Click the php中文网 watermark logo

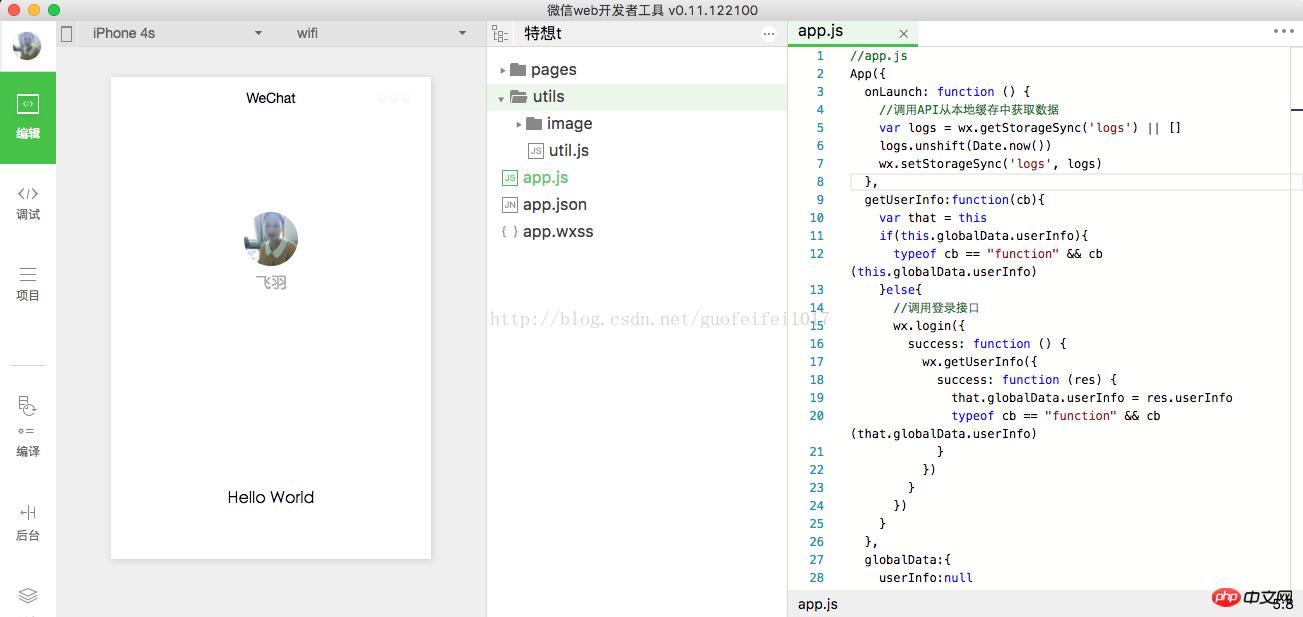pos(1244,597)
